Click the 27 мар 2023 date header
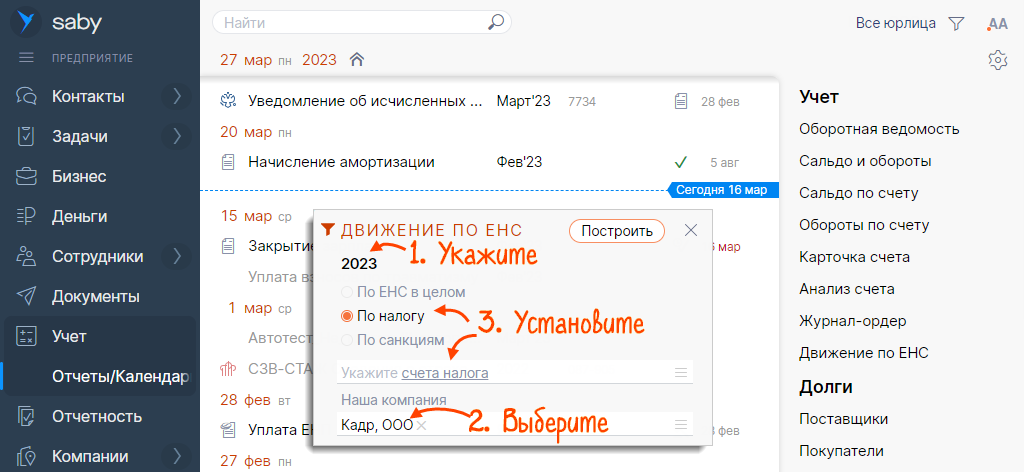Image resolution: width=1024 pixels, height=472 pixels. point(278,60)
